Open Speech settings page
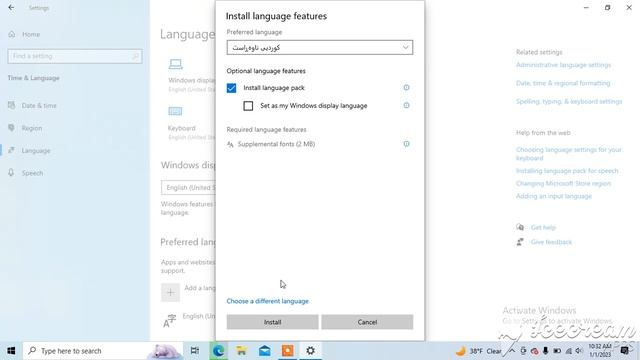 point(32,173)
